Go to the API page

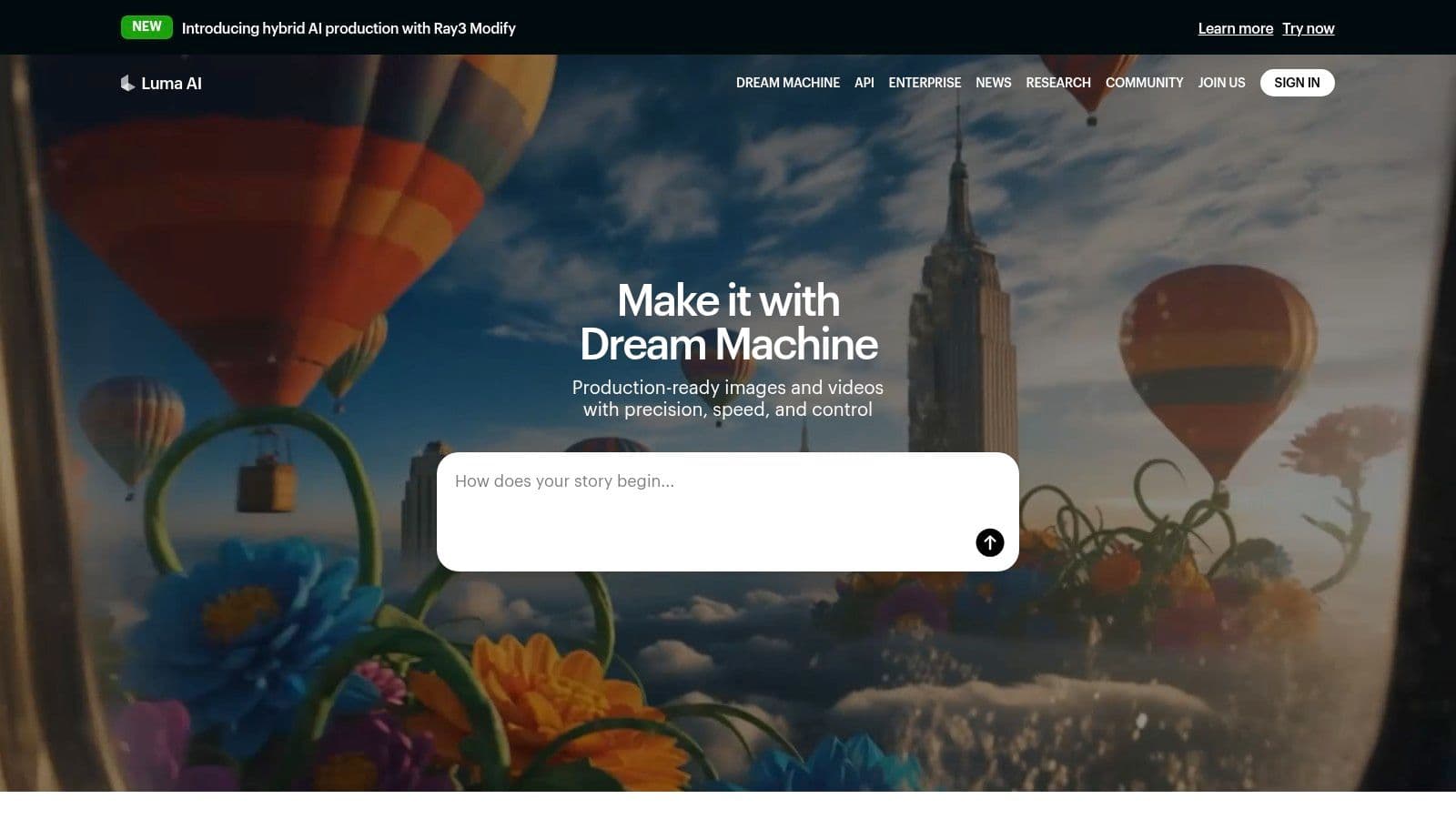point(864,83)
